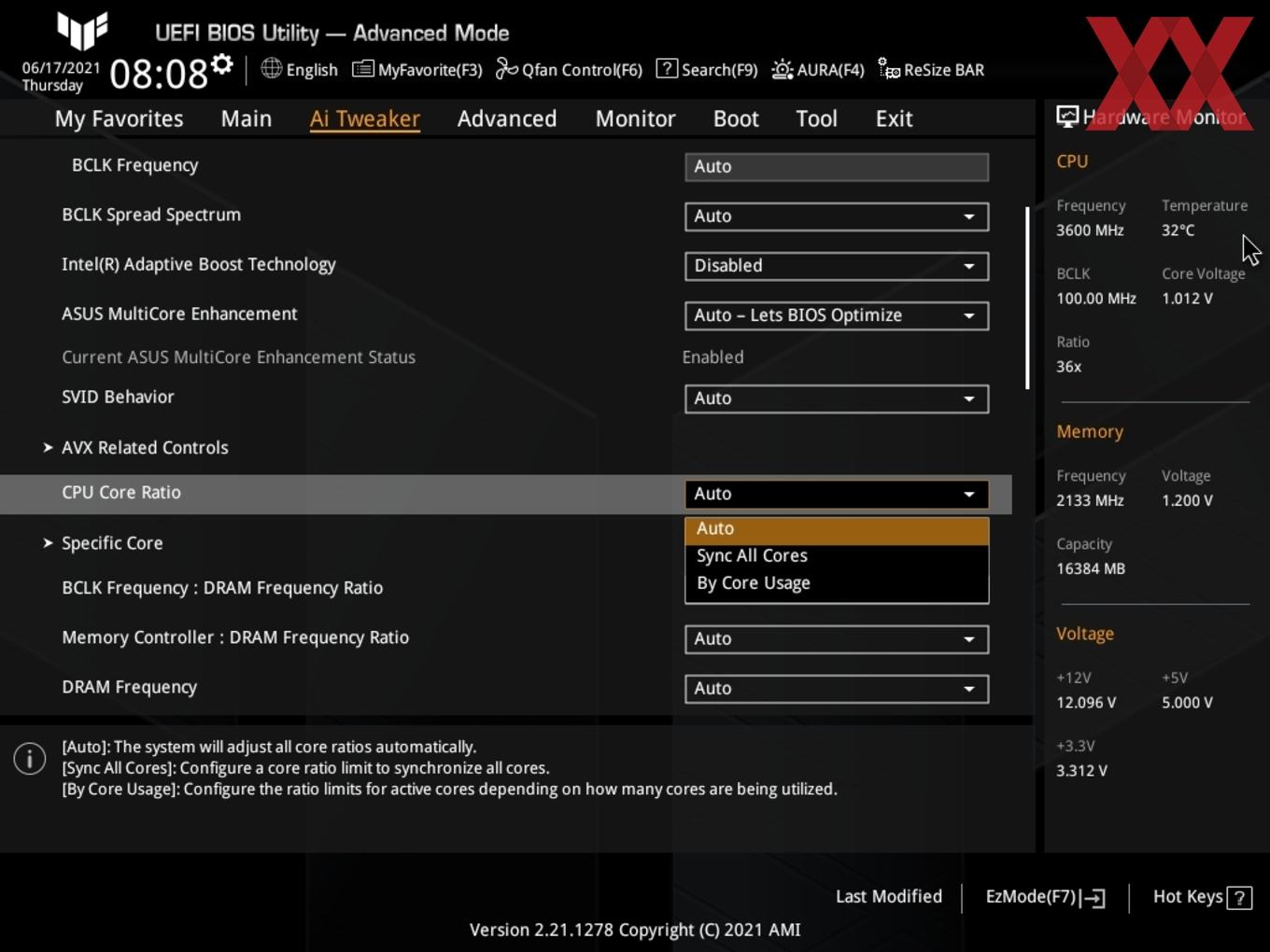The height and width of the screenshot is (952, 1270).
Task: Click the memory capacity 16384 MB
Action: click(x=1091, y=568)
